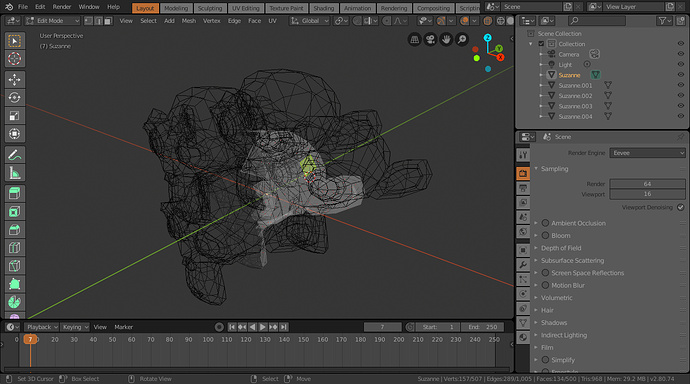Hide Suzanne.001 in viewport

pyautogui.click(x=681, y=85)
